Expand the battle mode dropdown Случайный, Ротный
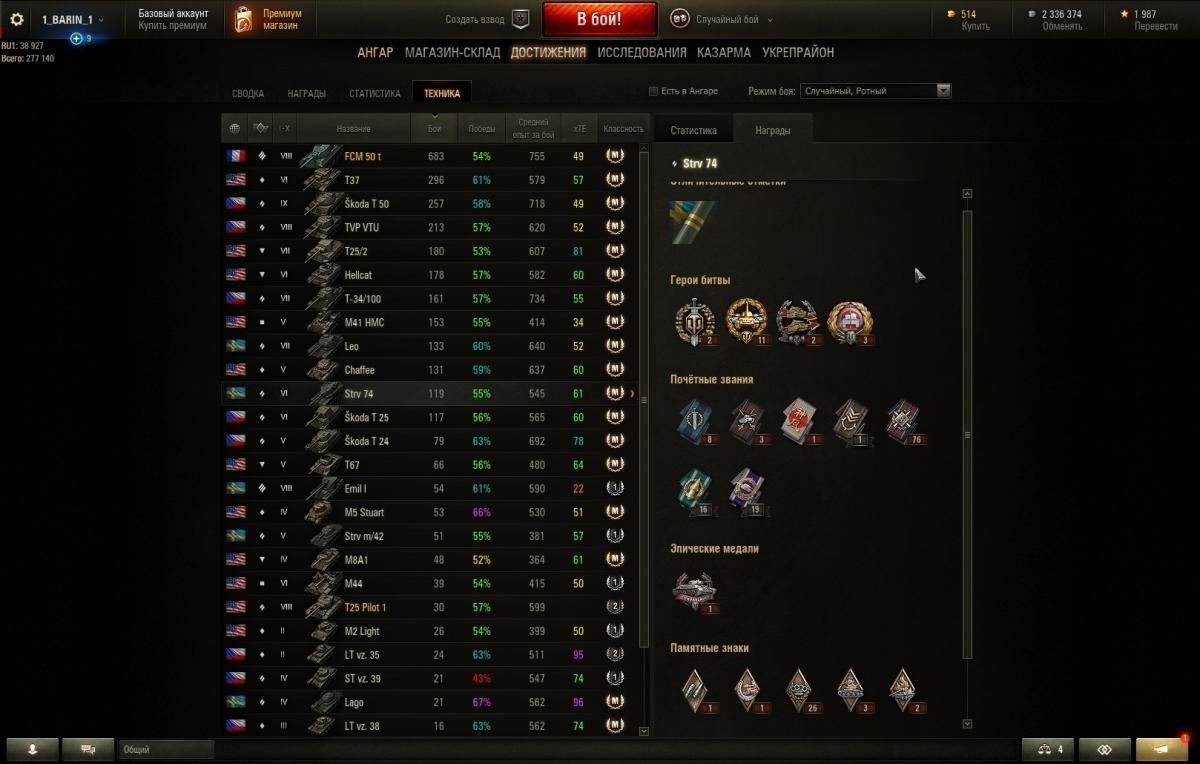The image size is (1200, 764). (875, 91)
